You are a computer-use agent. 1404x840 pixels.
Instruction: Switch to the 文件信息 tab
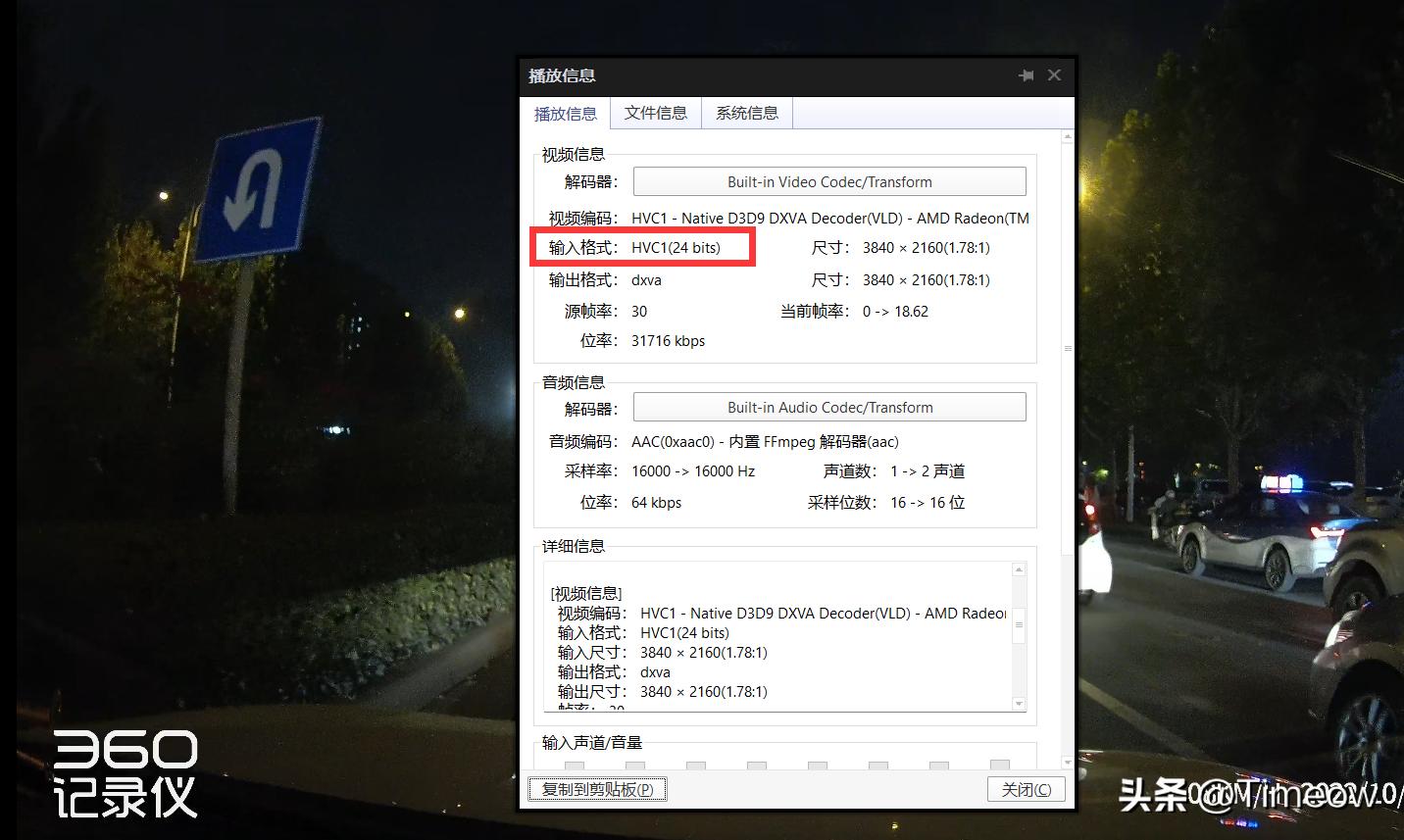[655, 113]
